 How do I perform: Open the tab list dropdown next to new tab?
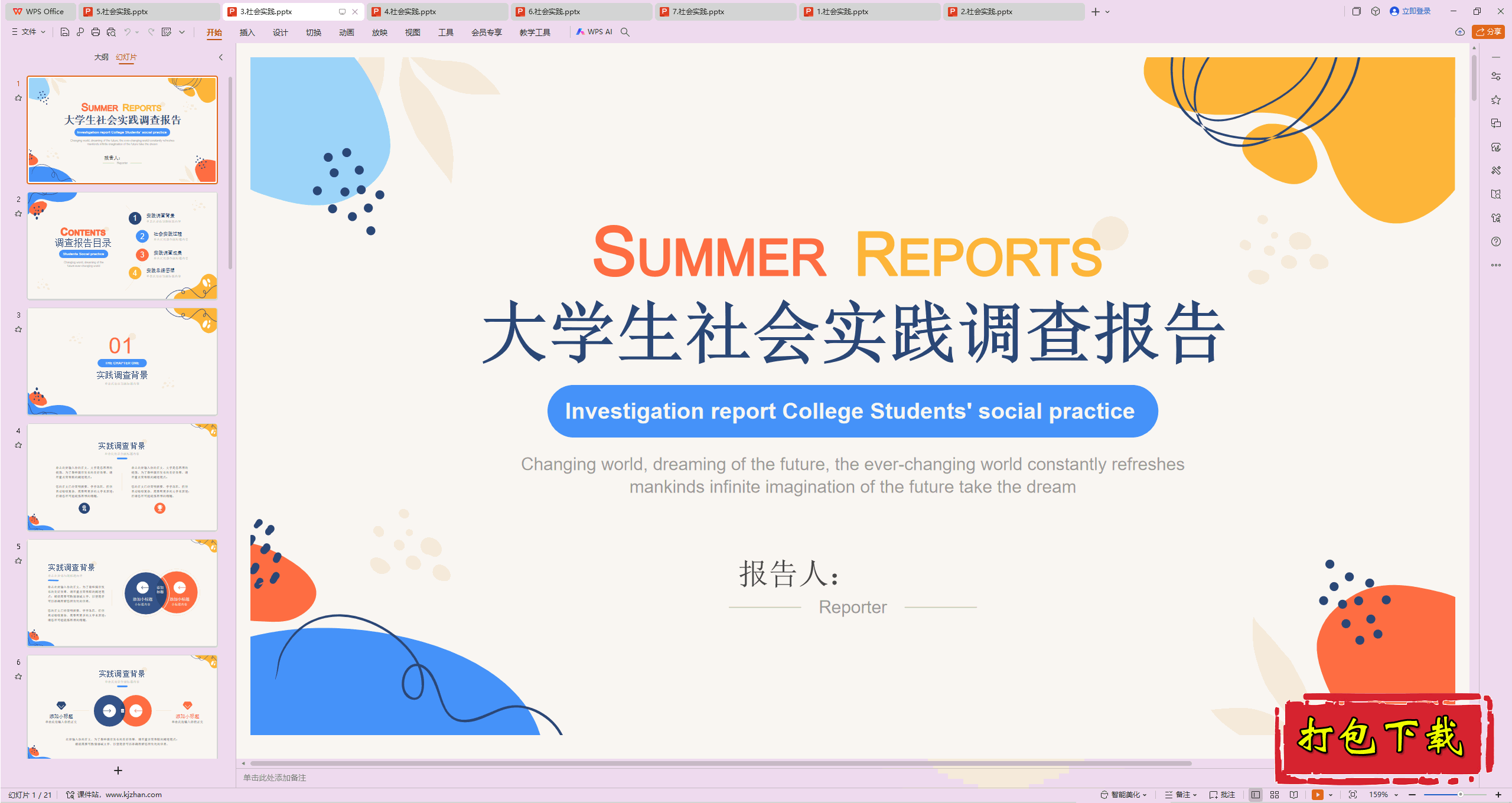coord(1107,12)
